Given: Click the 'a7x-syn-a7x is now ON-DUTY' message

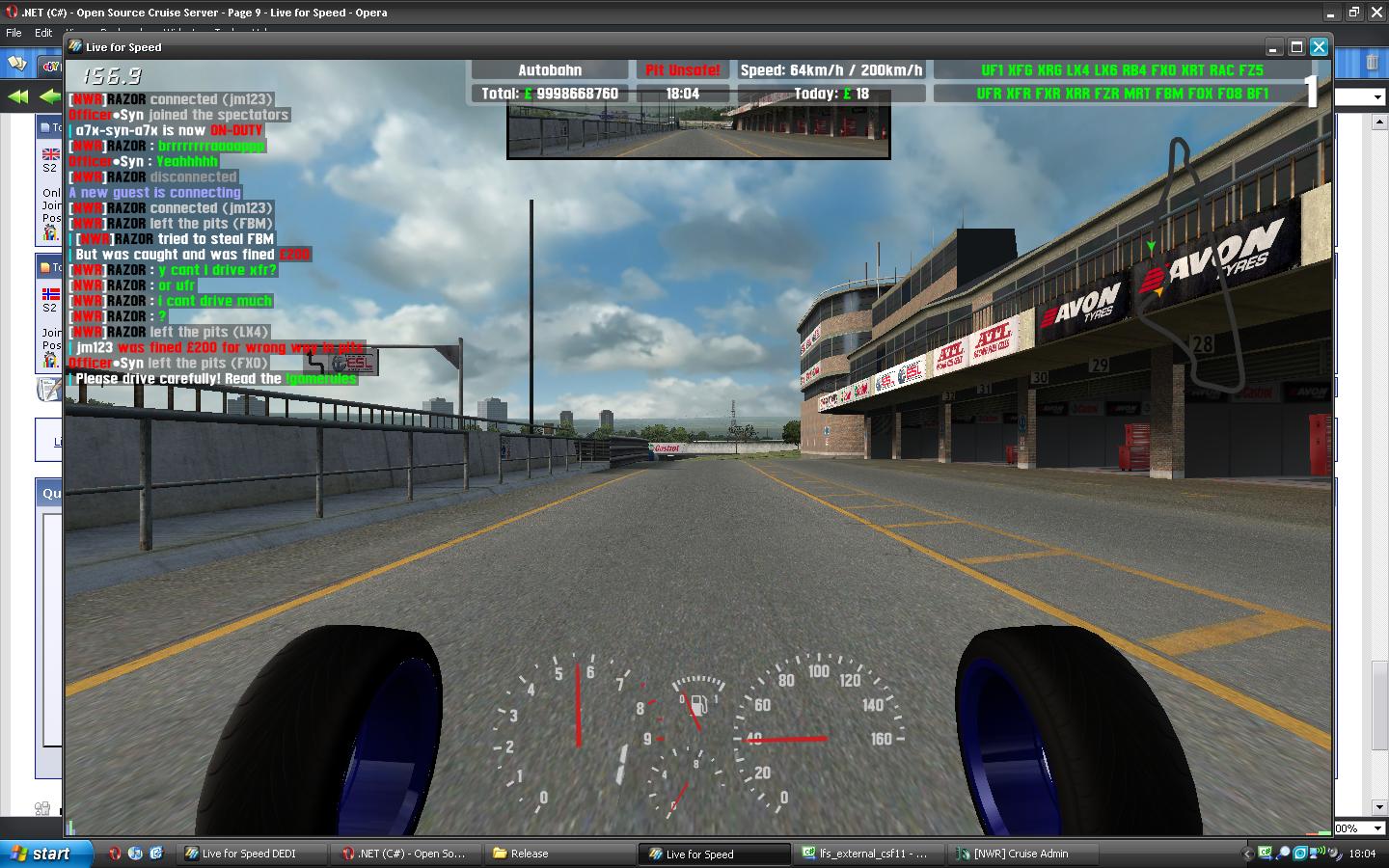Looking at the screenshot, I should click(x=169, y=130).
